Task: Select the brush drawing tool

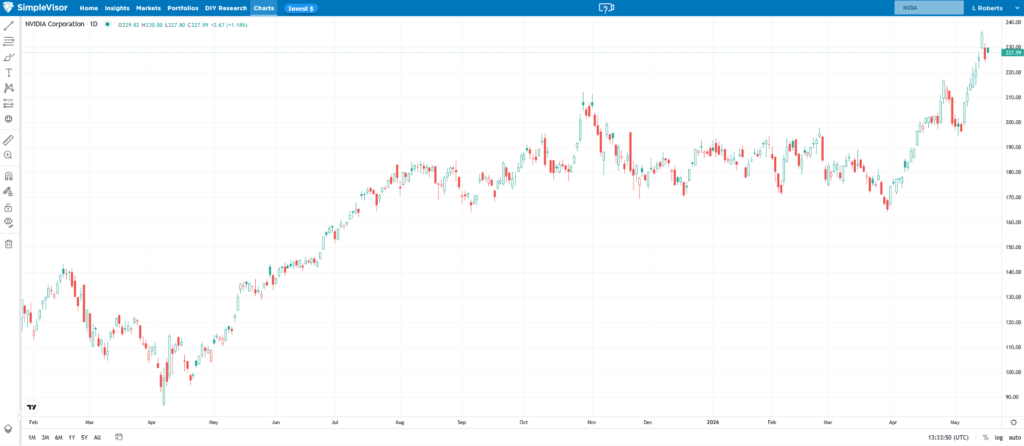Action: [x=8, y=57]
